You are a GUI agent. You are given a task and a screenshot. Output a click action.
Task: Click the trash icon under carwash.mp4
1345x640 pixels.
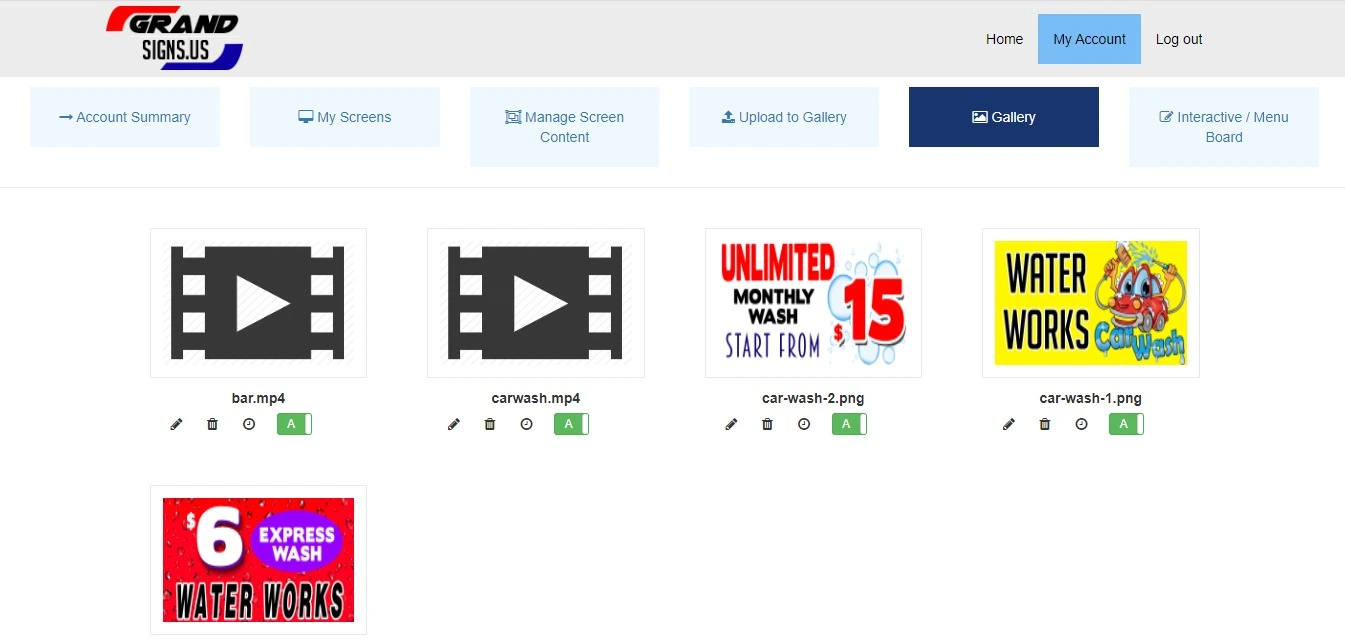pyautogui.click(x=489, y=424)
